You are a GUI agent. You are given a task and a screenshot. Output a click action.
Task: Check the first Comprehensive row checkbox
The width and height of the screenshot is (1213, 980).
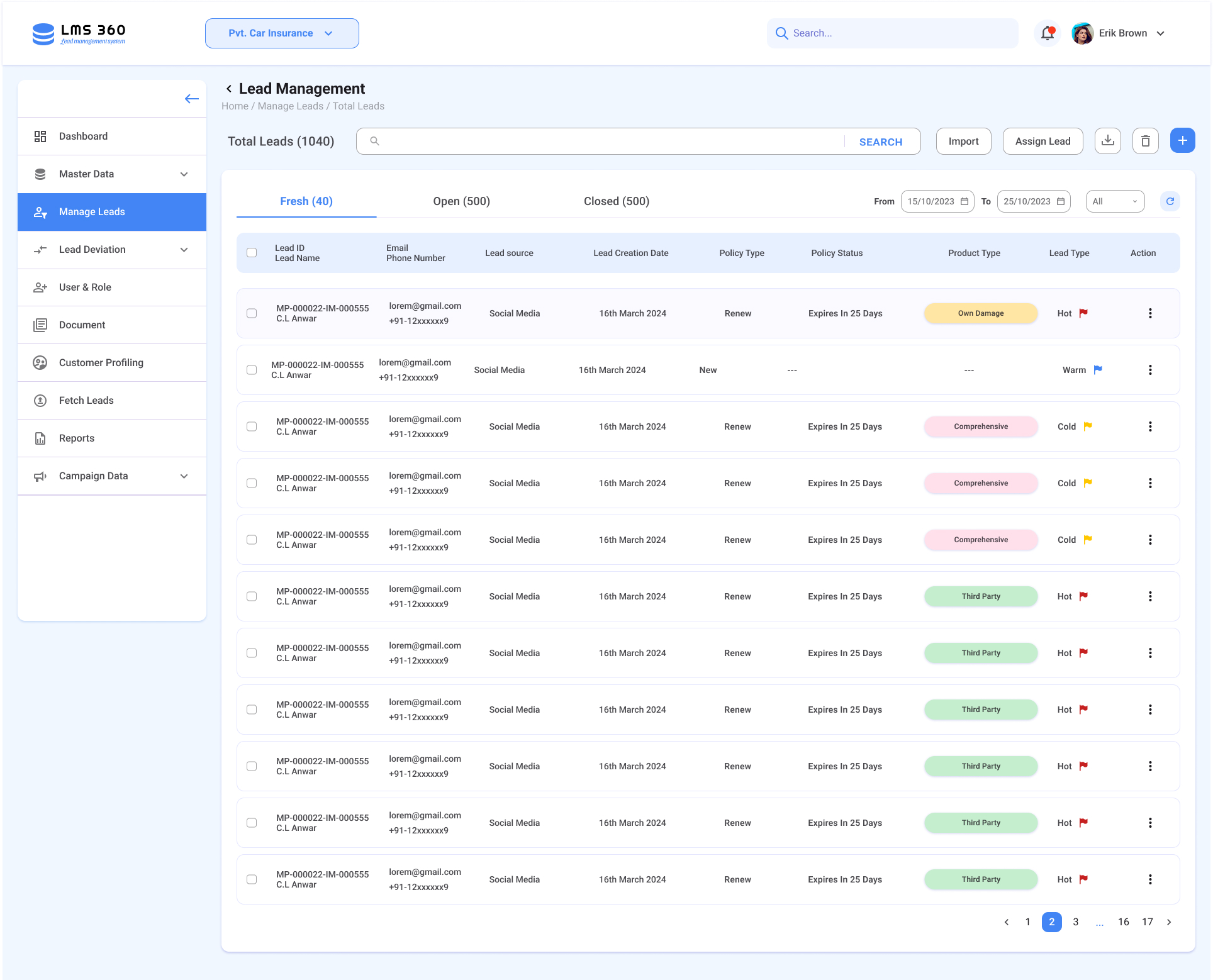click(x=252, y=426)
